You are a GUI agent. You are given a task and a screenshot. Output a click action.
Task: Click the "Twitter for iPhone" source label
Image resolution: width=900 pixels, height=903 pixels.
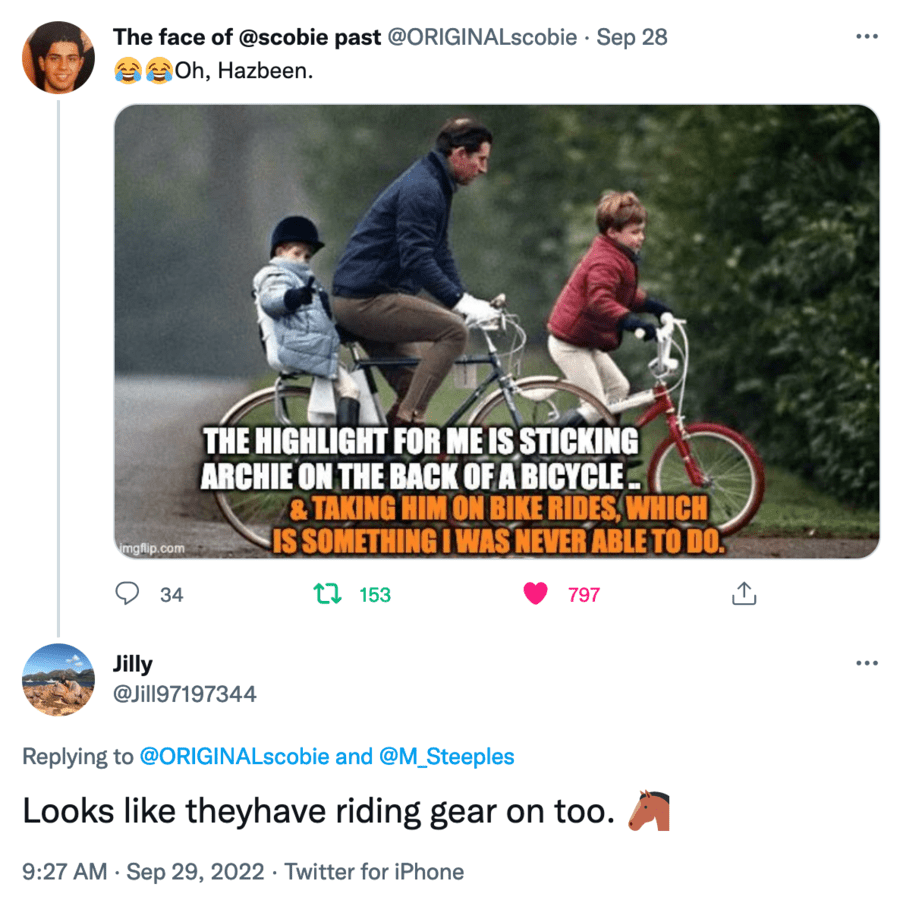coord(374,871)
